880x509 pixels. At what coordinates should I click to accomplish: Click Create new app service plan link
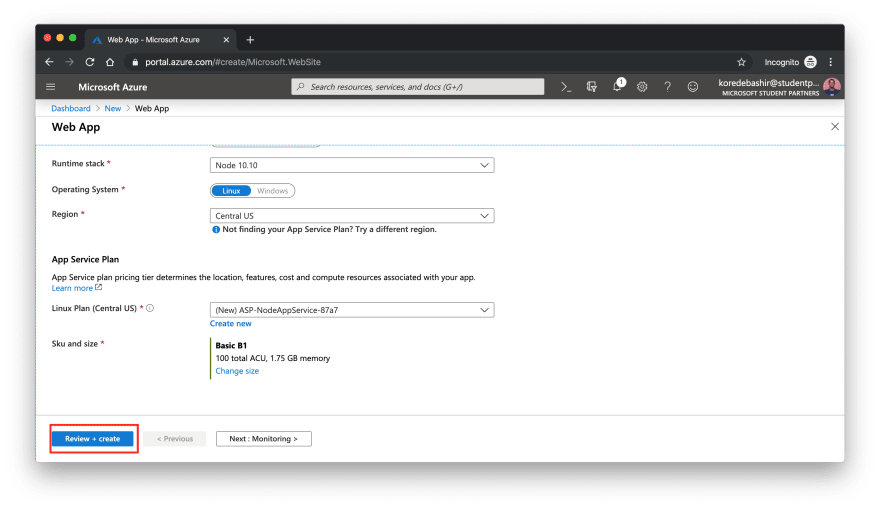coord(231,324)
